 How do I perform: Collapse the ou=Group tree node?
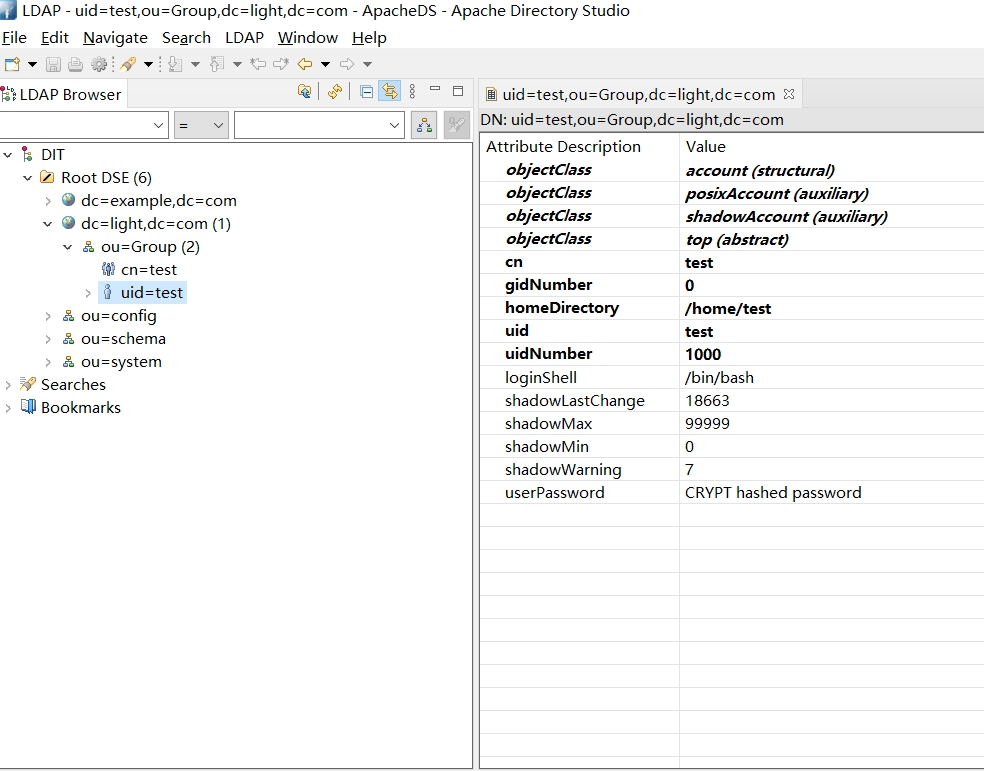pyautogui.click(x=68, y=246)
